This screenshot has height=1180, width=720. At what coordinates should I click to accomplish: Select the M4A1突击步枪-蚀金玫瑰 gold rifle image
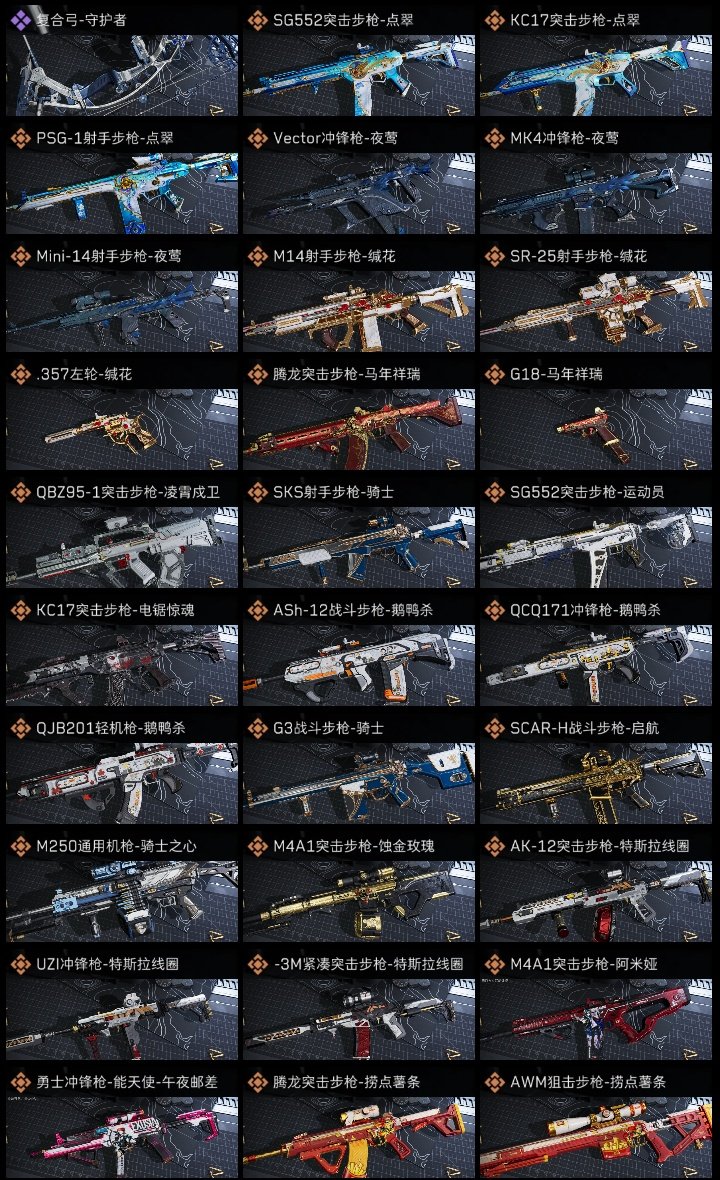pos(359,901)
